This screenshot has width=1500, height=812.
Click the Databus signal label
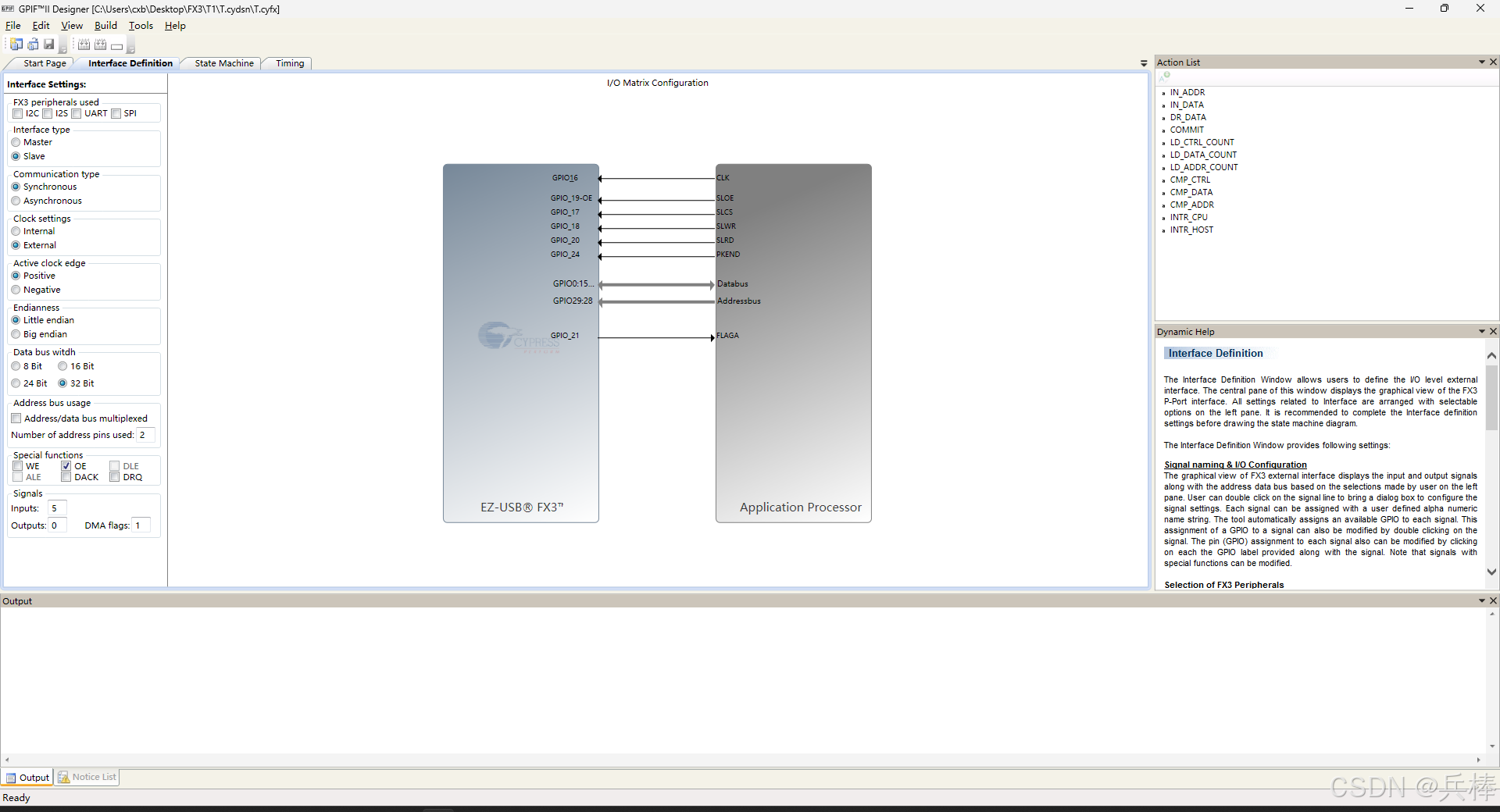pos(732,284)
